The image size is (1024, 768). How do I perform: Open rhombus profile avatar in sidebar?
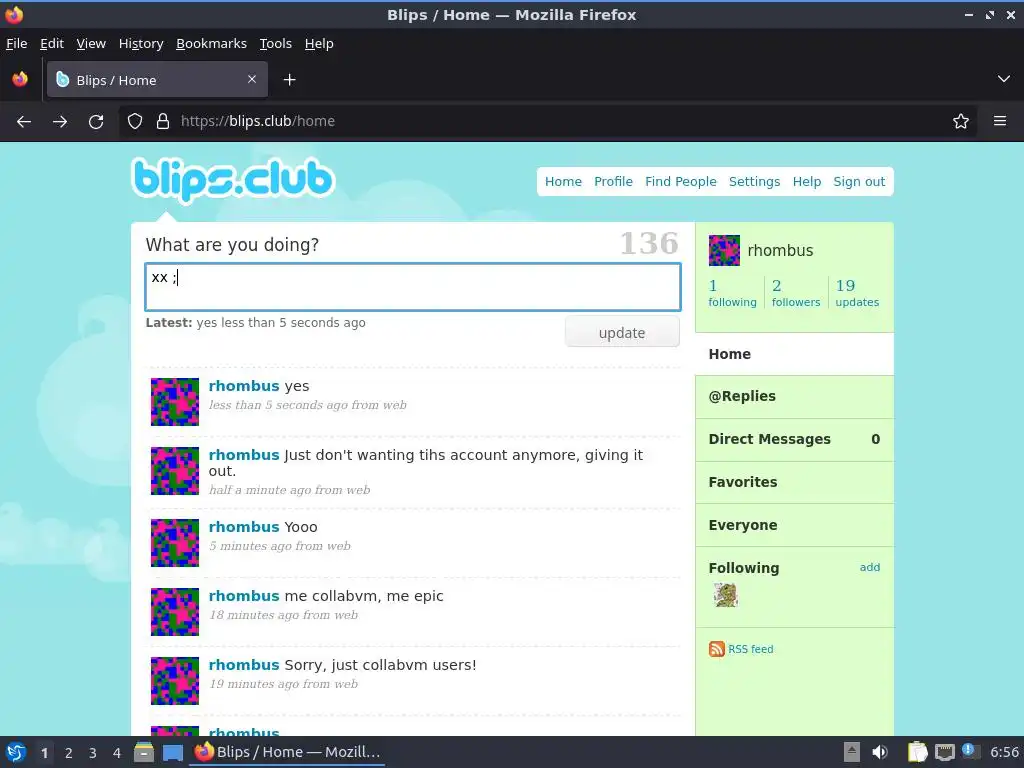point(724,250)
